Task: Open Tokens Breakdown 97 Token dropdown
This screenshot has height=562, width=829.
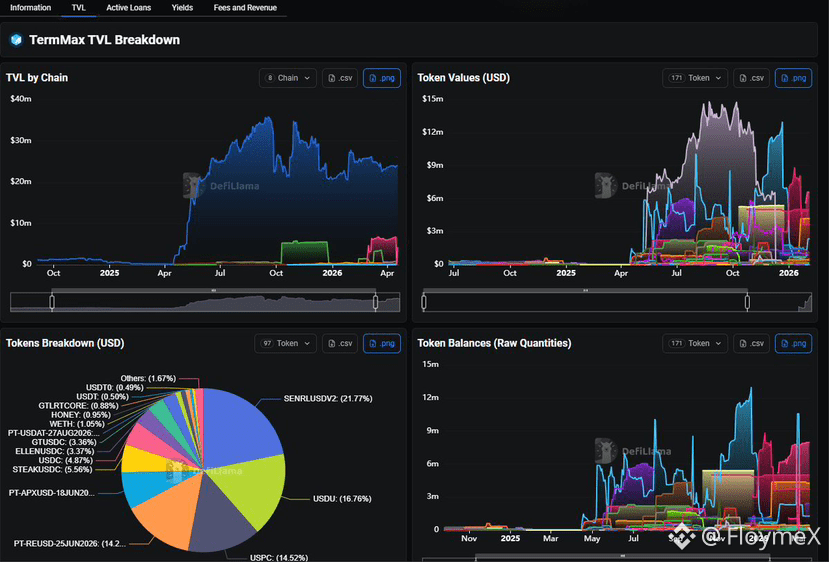Action: point(285,343)
